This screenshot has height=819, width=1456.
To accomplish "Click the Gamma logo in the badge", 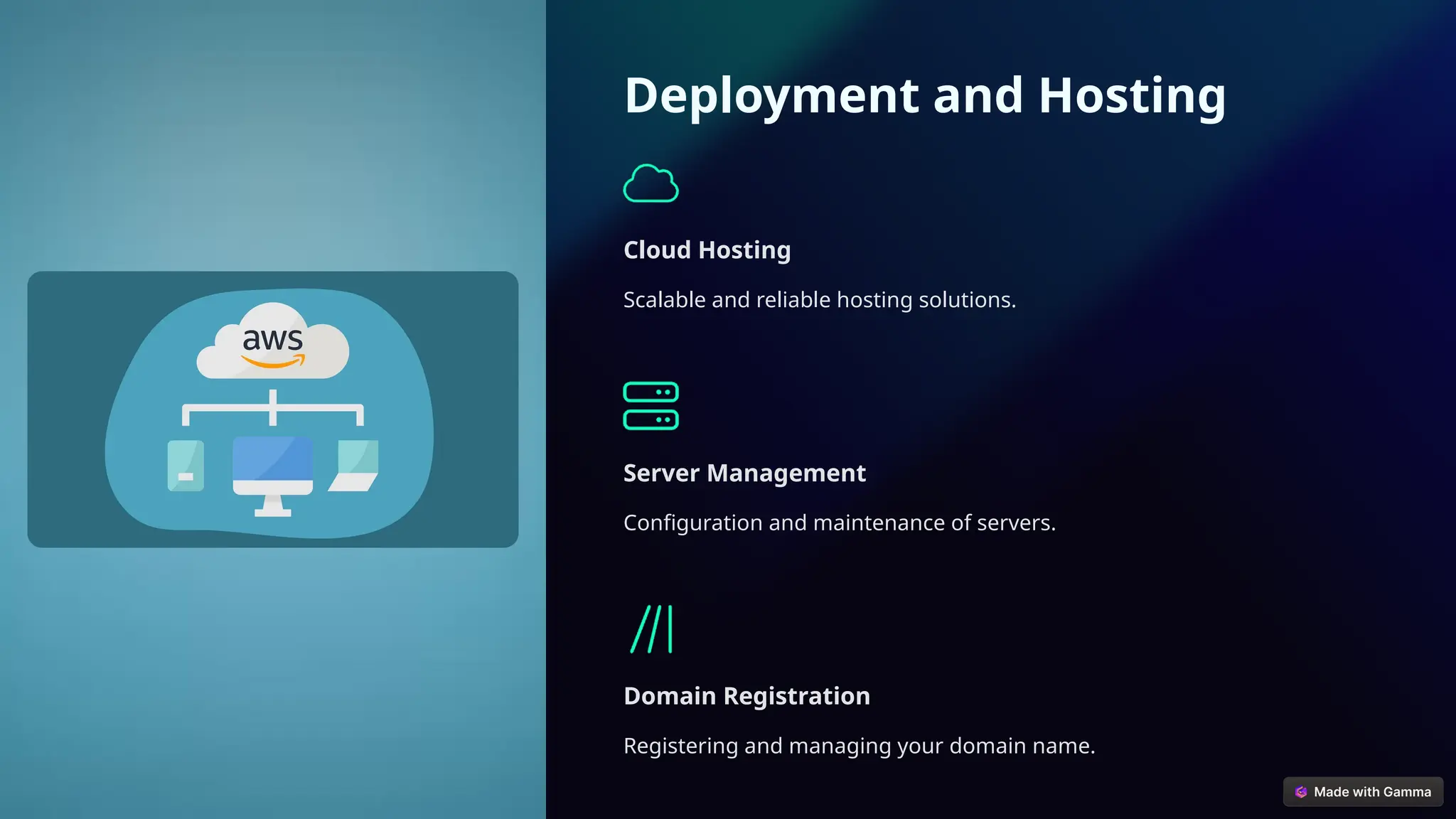I will click(x=1301, y=792).
